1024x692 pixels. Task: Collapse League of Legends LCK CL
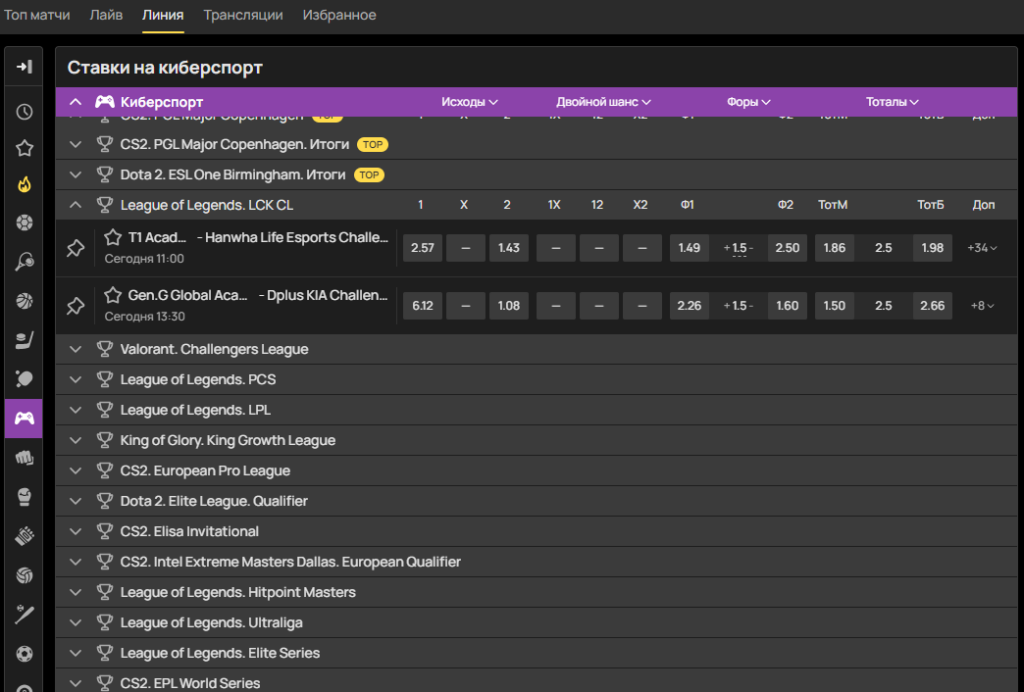[x=76, y=205]
